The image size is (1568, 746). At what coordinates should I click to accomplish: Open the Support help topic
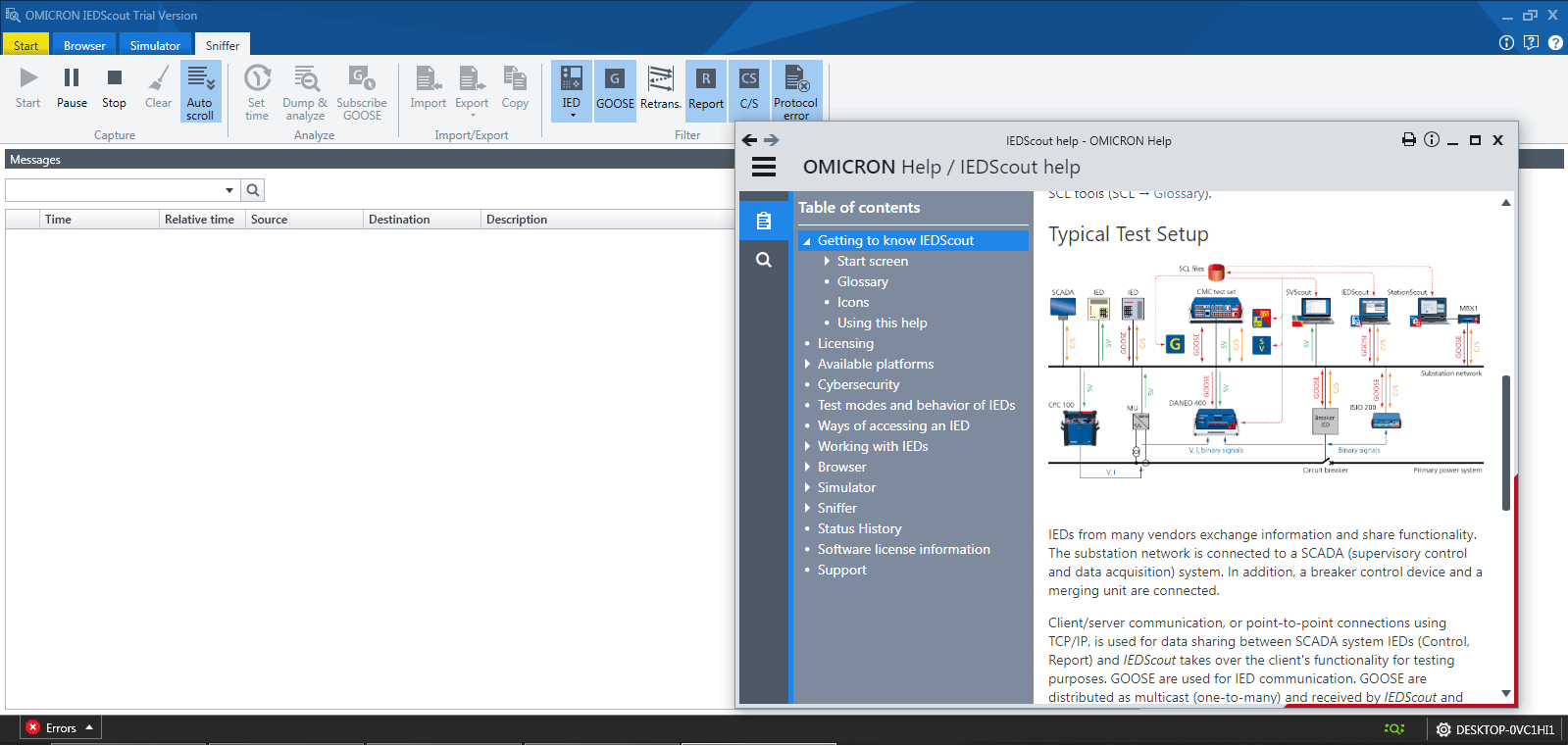click(842, 570)
